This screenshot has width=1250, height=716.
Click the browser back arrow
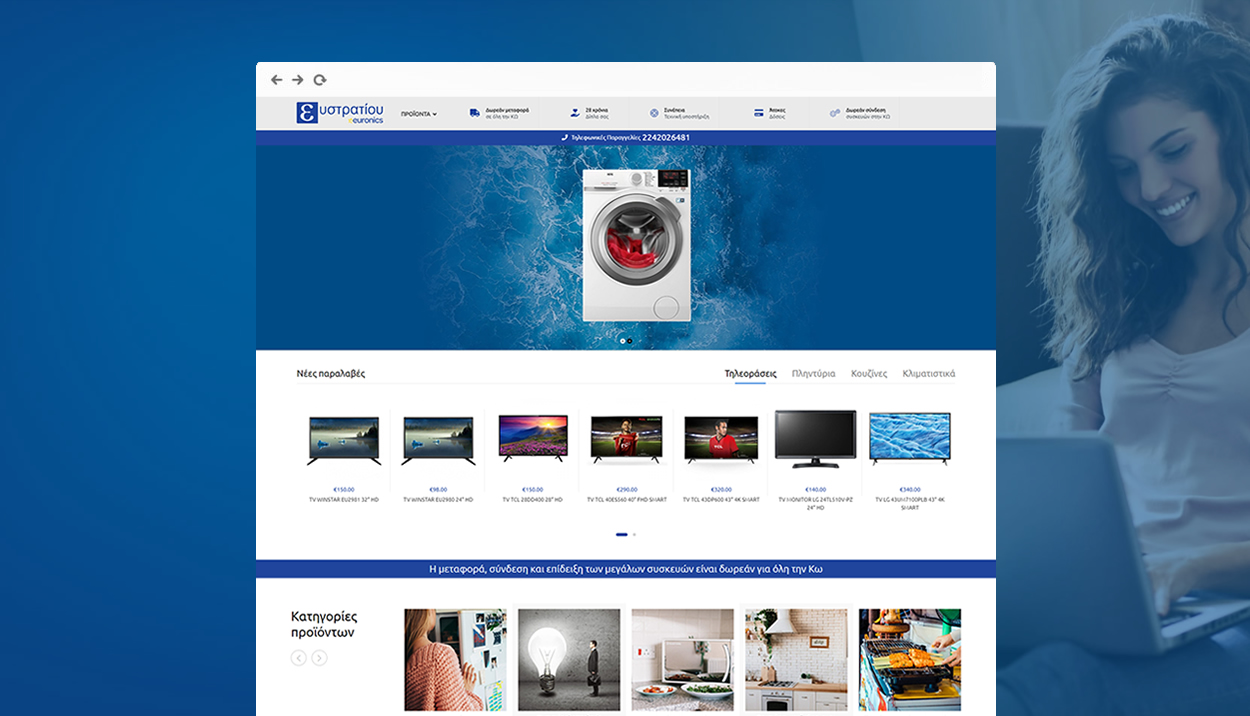(x=276, y=80)
